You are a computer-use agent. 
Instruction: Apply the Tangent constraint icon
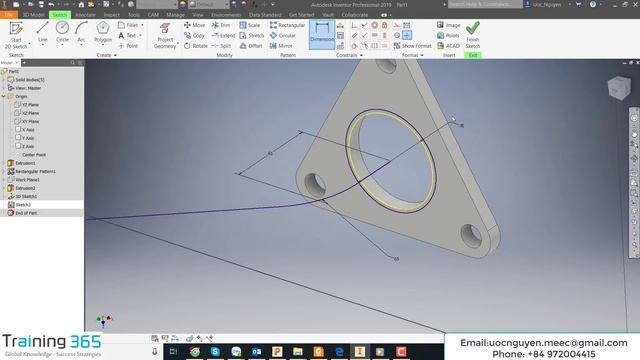[354, 46]
